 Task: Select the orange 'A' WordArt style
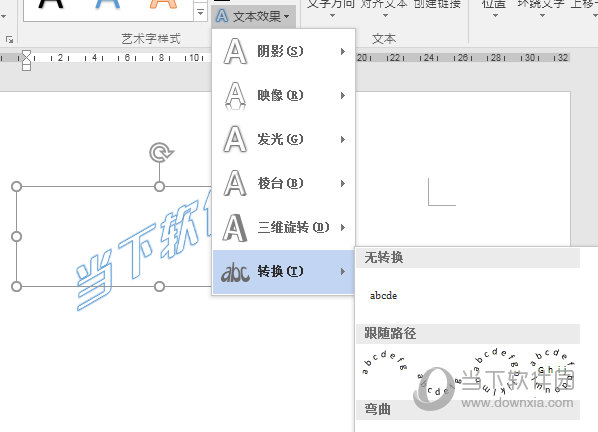pos(163,4)
